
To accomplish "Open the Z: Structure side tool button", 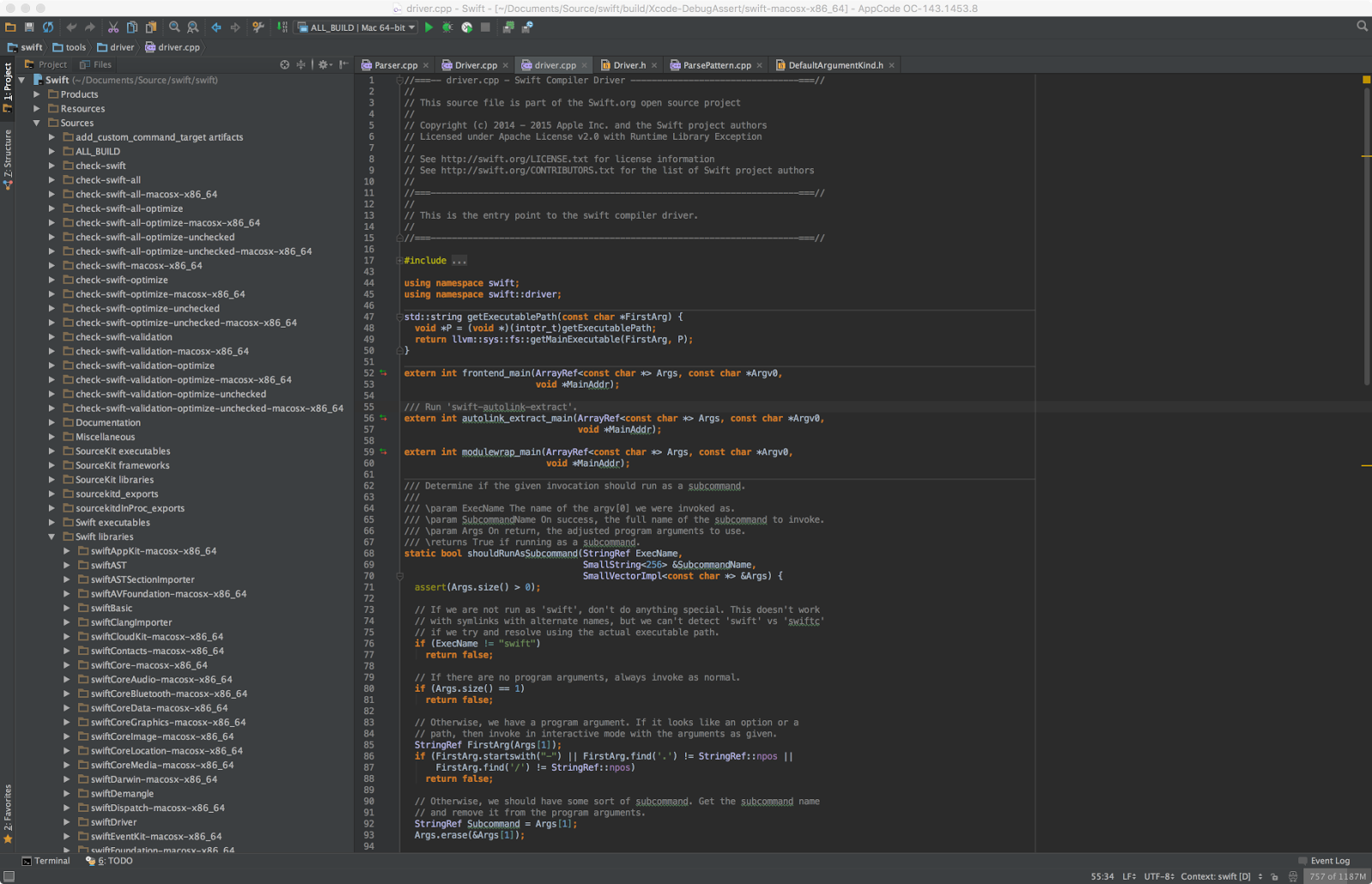I will pos(8,159).
